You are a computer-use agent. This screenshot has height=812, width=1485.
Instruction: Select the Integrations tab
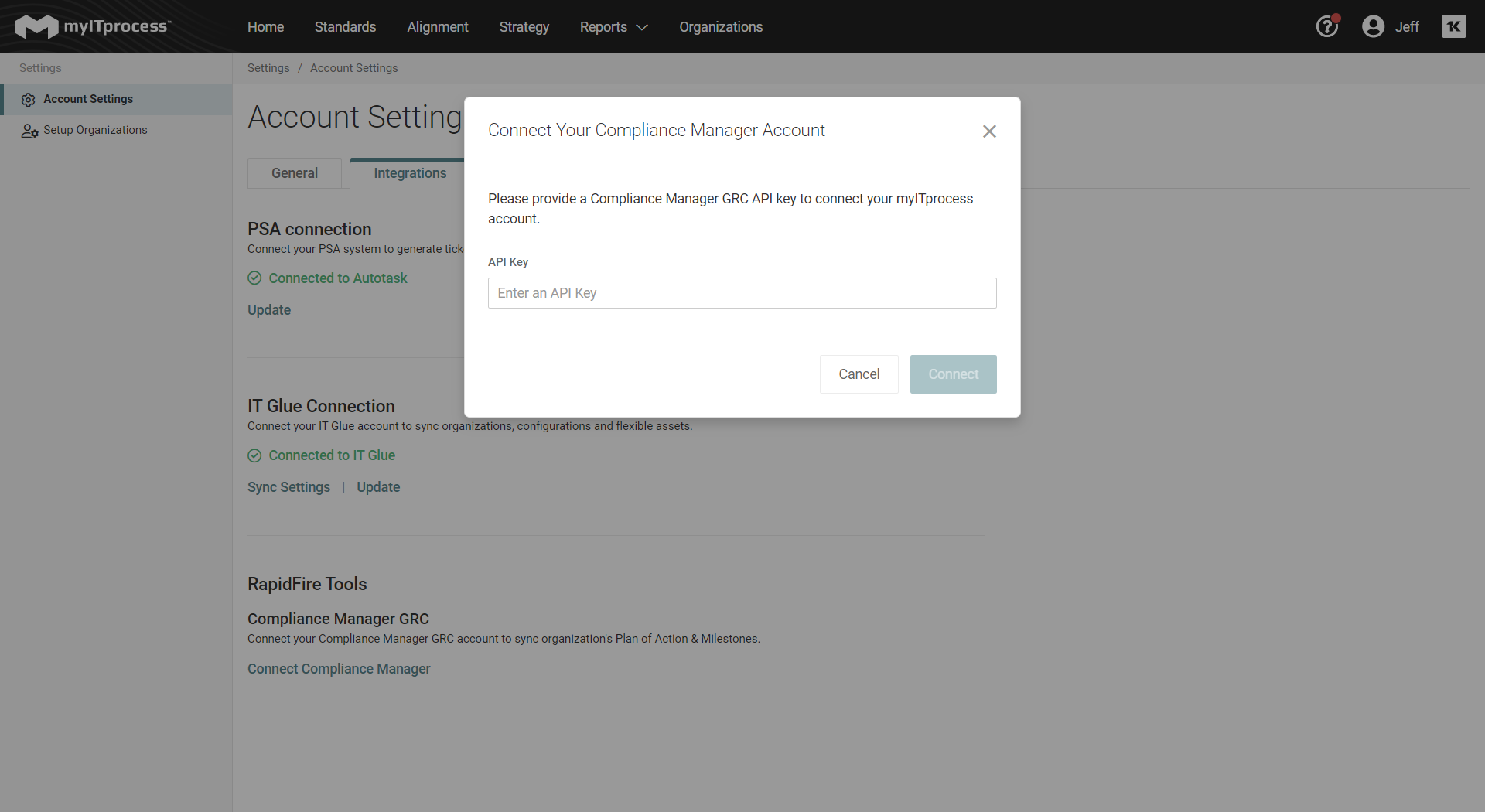[x=410, y=173]
